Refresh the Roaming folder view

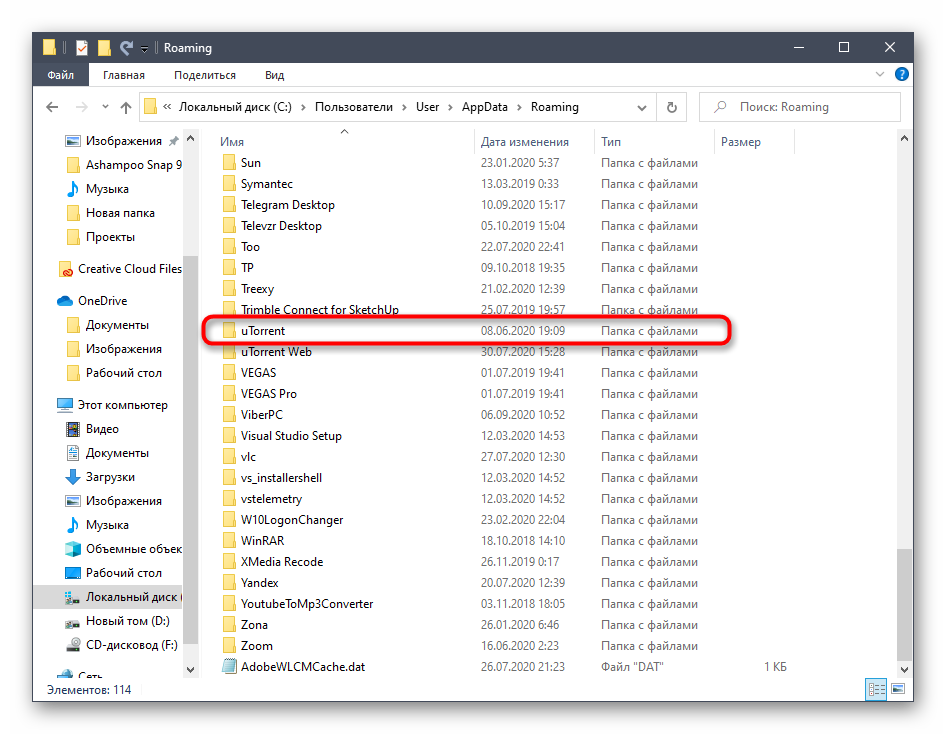(671, 108)
